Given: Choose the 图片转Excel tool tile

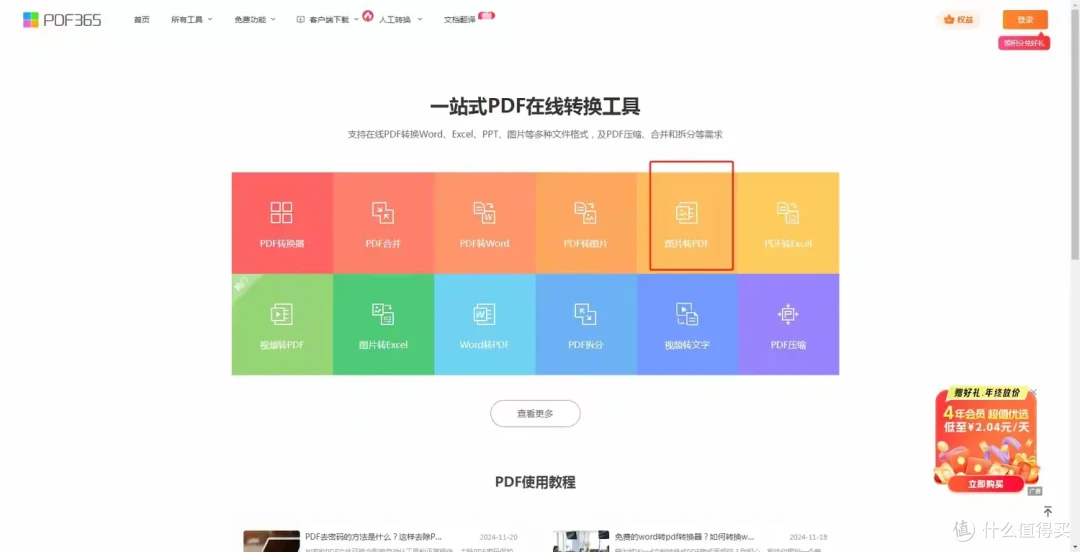Looking at the screenshot, I should (384, 325).
